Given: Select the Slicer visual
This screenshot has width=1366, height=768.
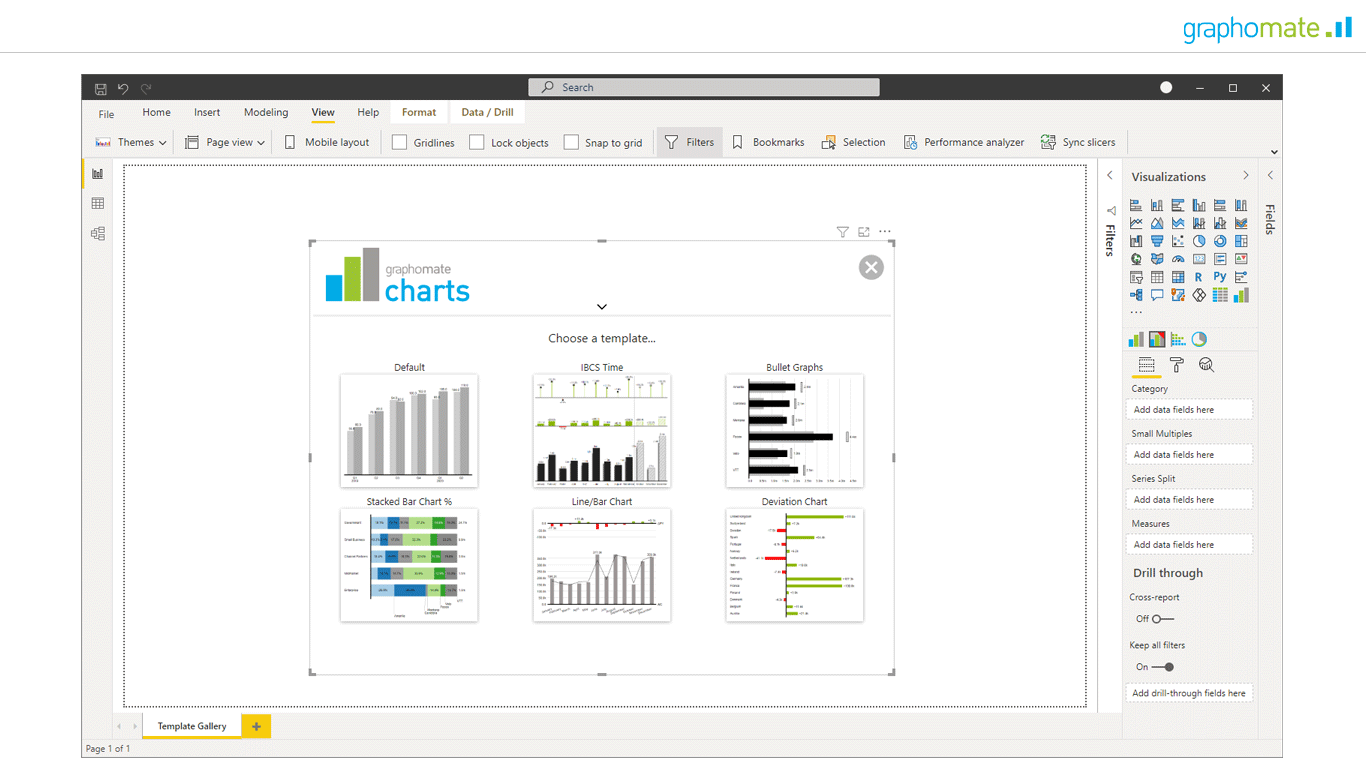Looking at the screenshot, I should point(1136,277).
